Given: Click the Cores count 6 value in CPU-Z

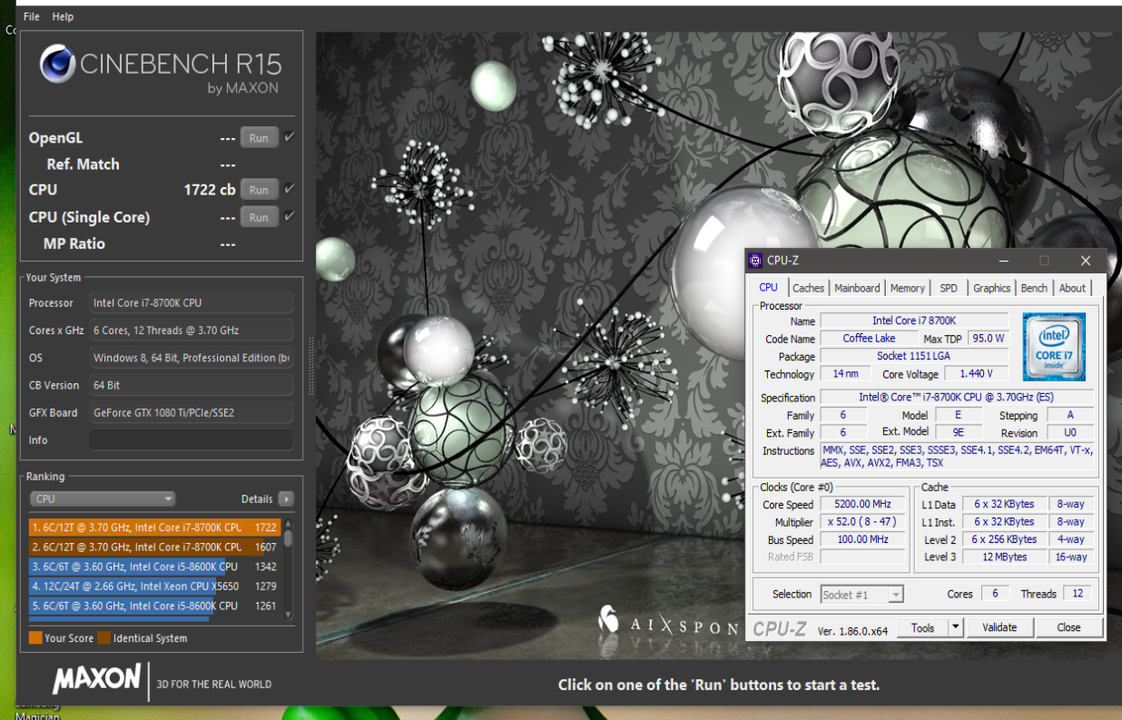Looking at the screenshot, I should pyautogui.click(x=995, y=593).
